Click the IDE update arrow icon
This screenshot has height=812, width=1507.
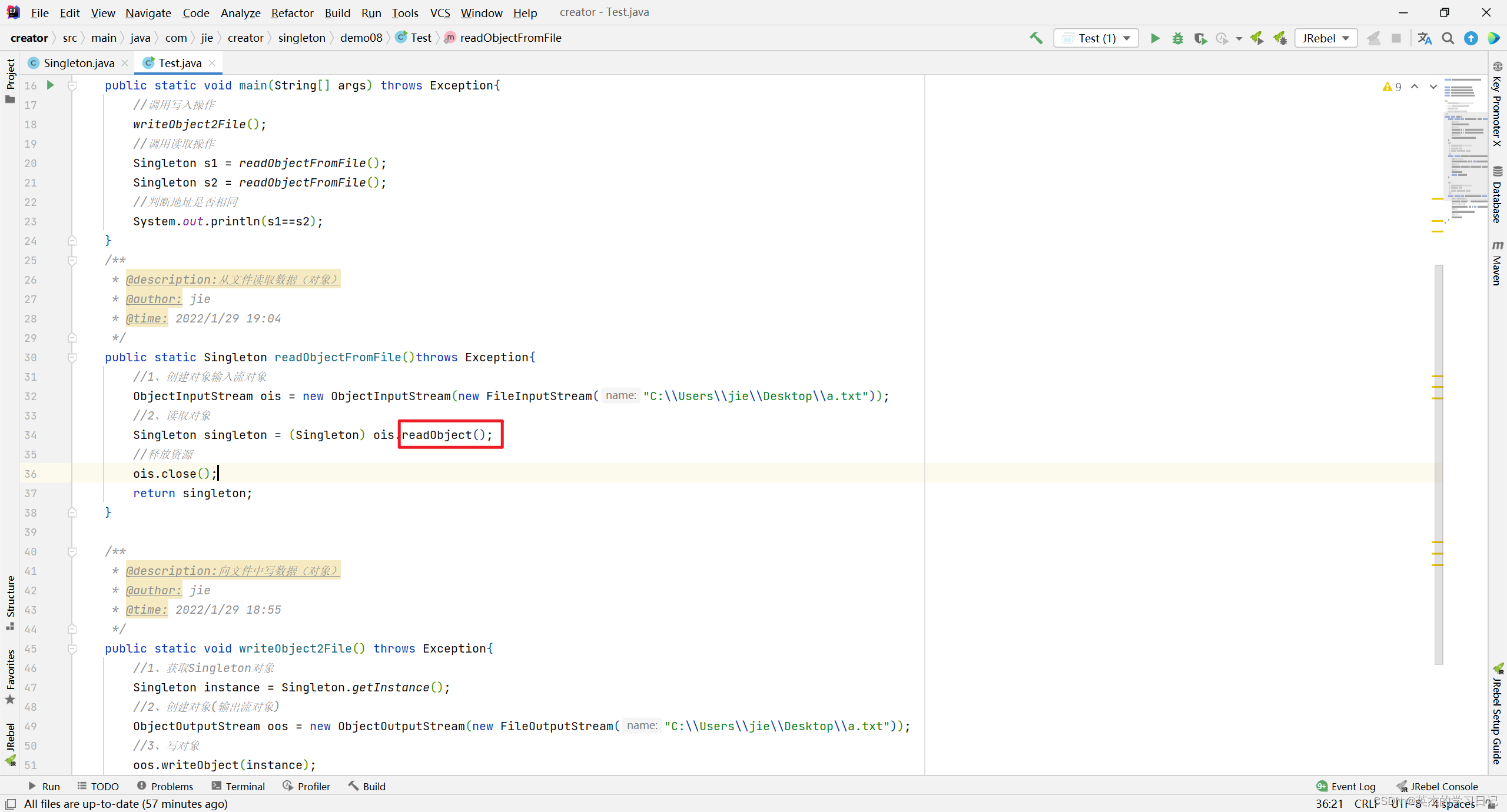[x=1471, y=38]
